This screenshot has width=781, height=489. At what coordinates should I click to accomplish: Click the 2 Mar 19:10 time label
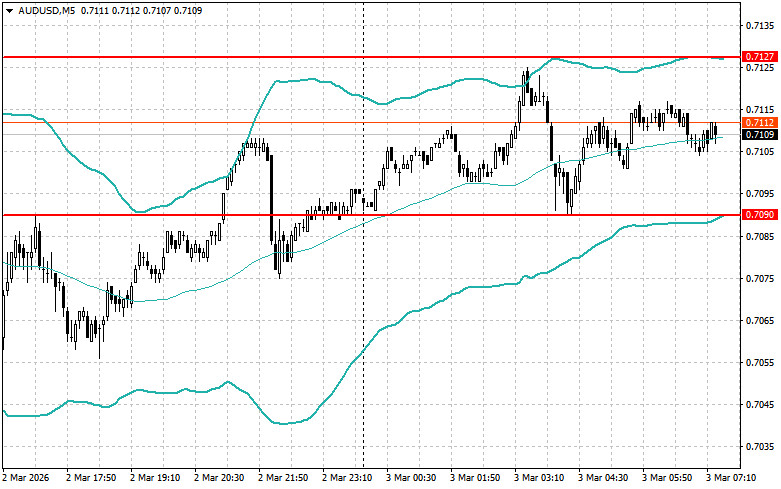(x=155, y=478)
